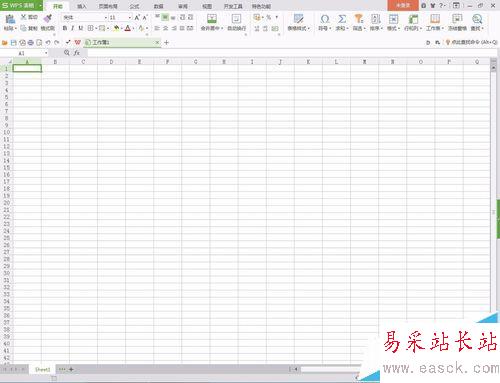Click the Filter funnel icon
This screenshot has width=500, height=383.
[359, 18]
